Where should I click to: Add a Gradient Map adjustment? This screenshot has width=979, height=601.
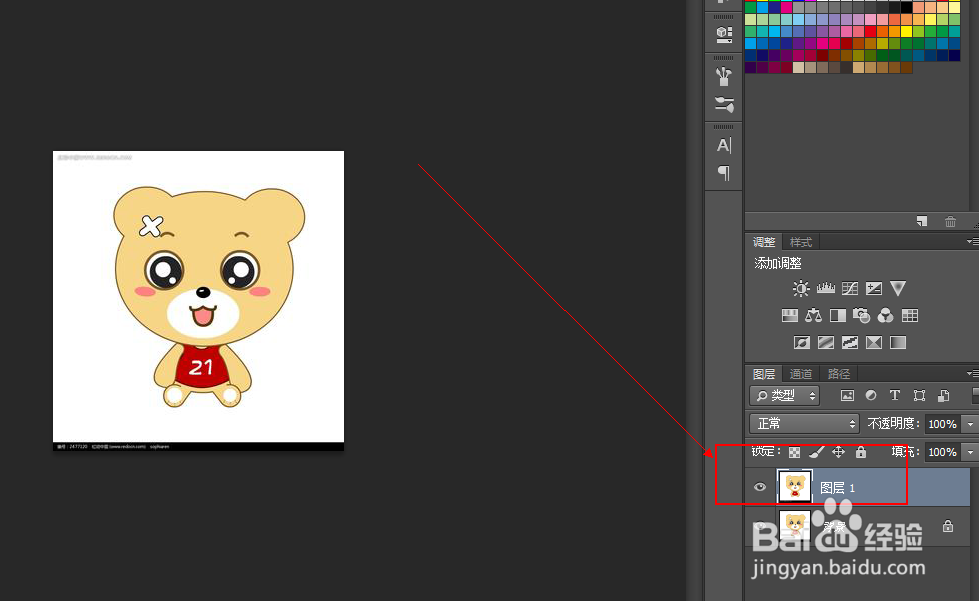(898, 343)
